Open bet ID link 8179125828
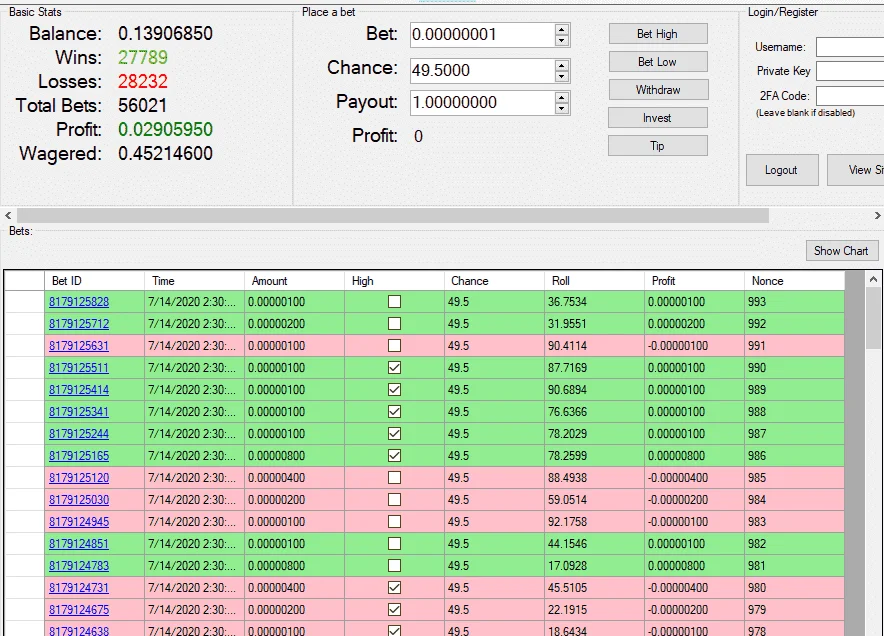Screen dimensions: 884x636 [79, 302]
